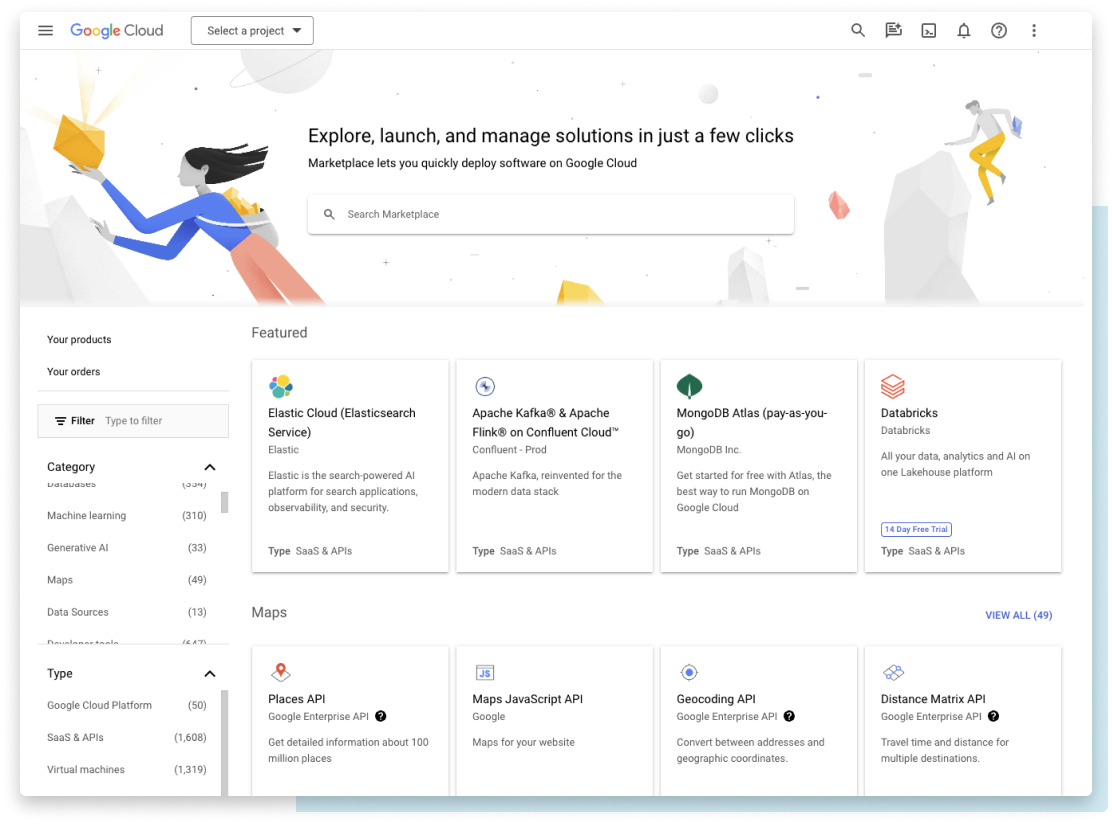Screen dimensions: 1112x824
Task: Click the Category list scrollbar thumb
Action: click(x=225, y=502)
